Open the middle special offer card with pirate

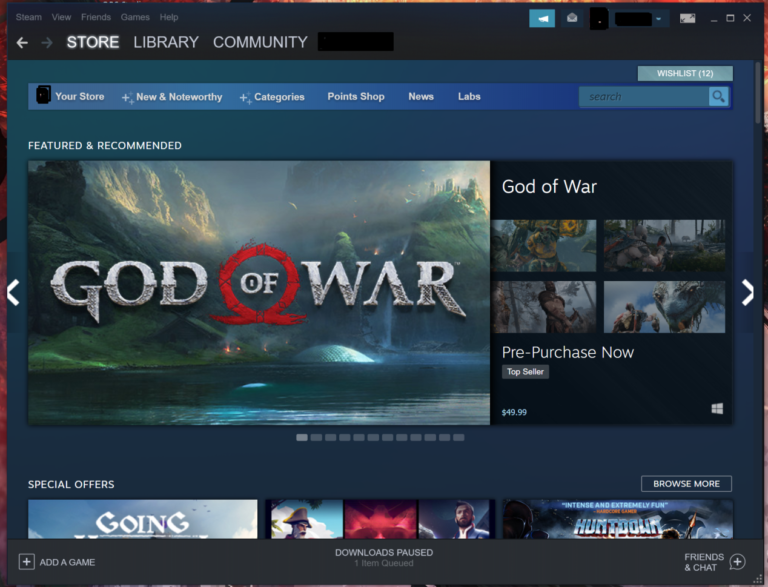[x=380, y=519]
